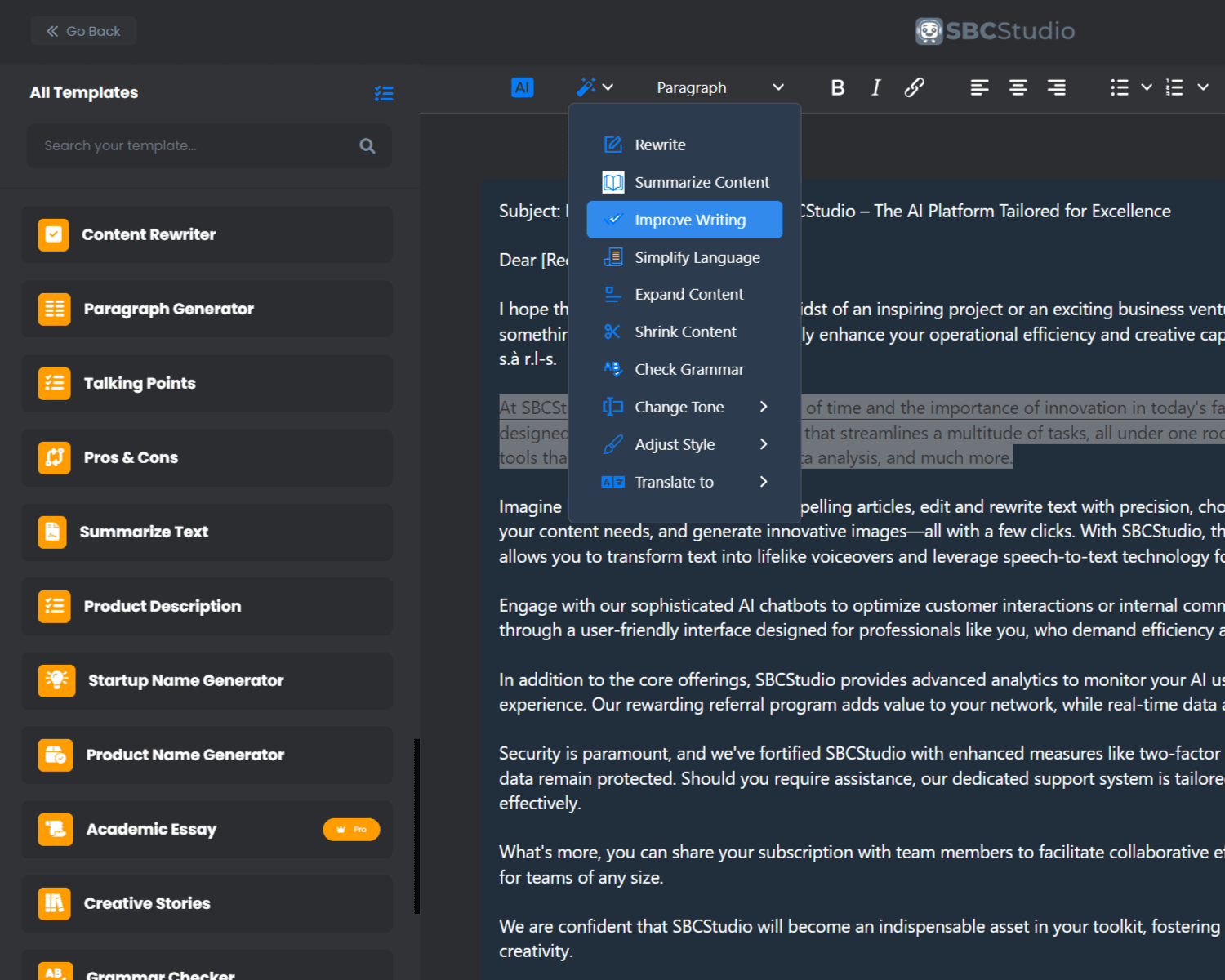Open the magic wand AI tools menu
1225x980 pixels.
coord(595,87)
